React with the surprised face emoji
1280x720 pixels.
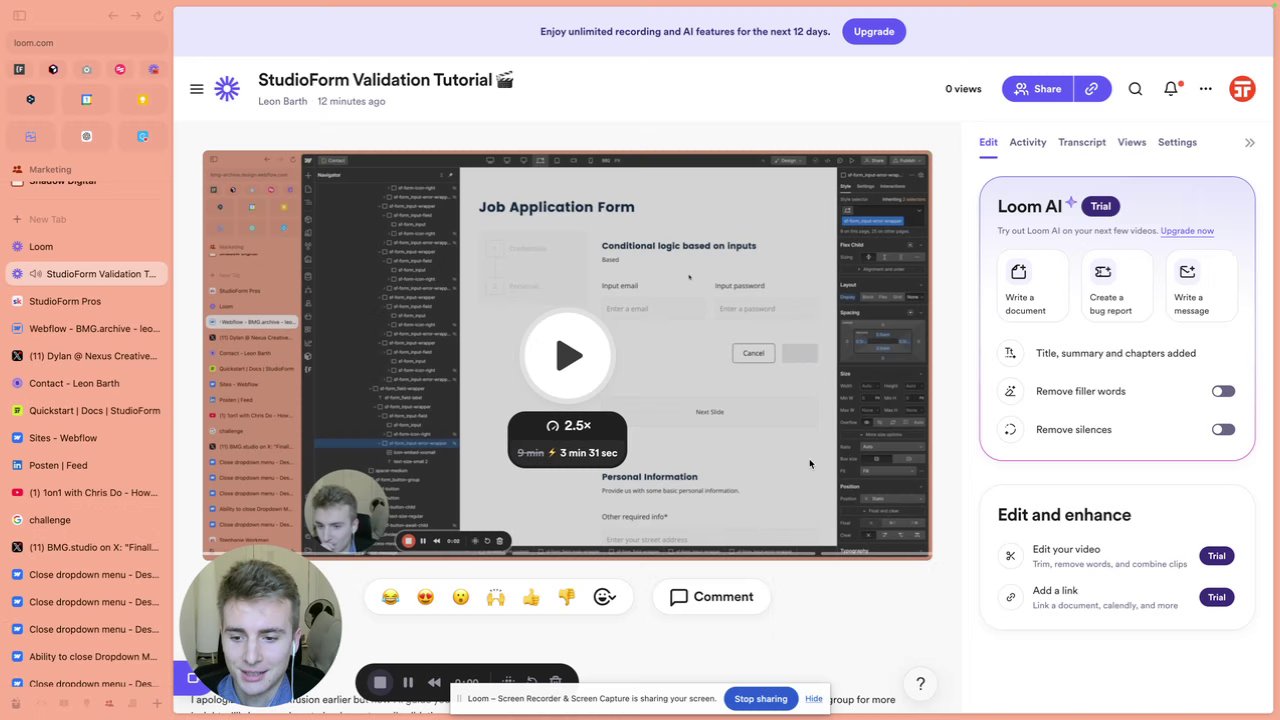pyautogui.click(x=460, y=597)
